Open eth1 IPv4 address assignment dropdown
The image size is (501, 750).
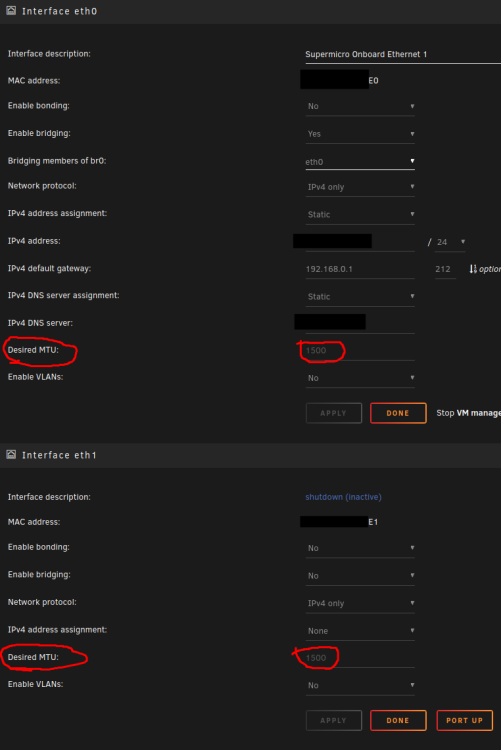click(360, 631)
